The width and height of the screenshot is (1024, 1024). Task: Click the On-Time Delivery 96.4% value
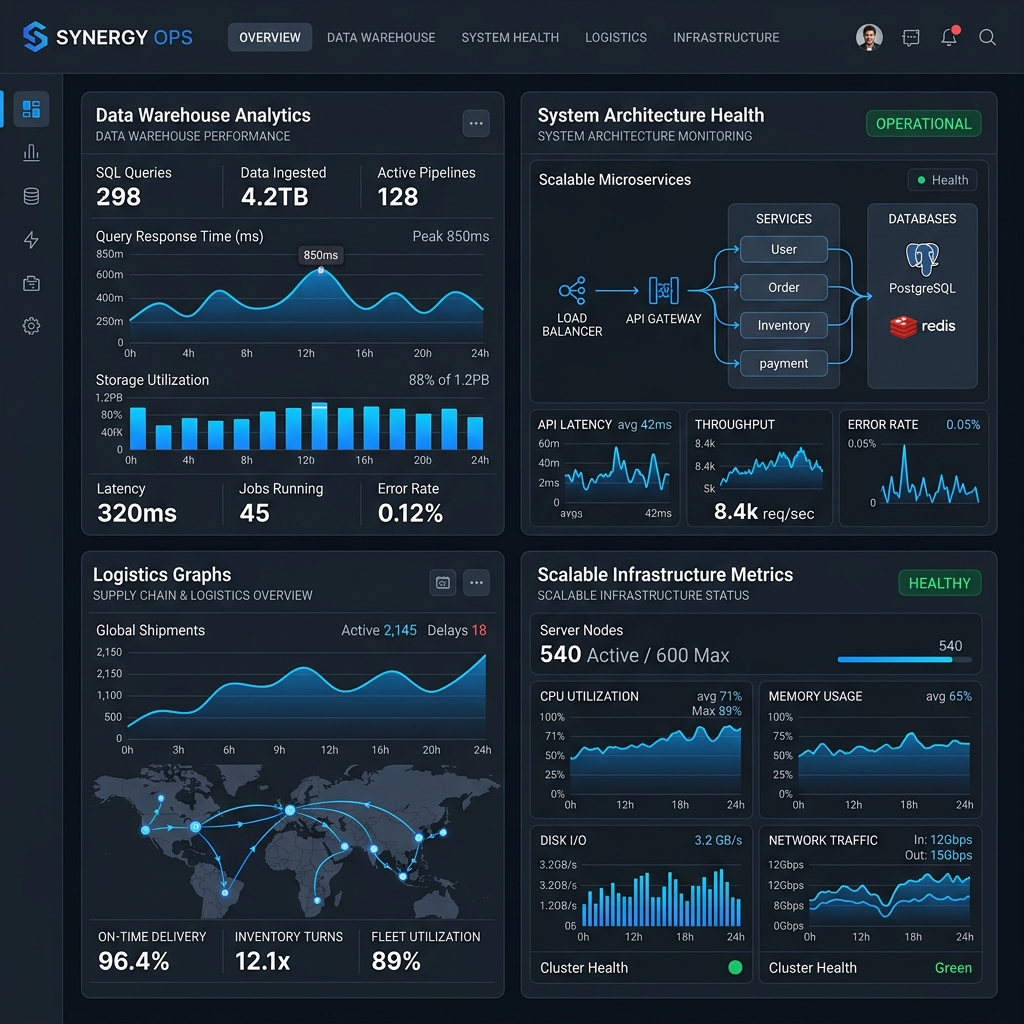click(x=133, y=961)
